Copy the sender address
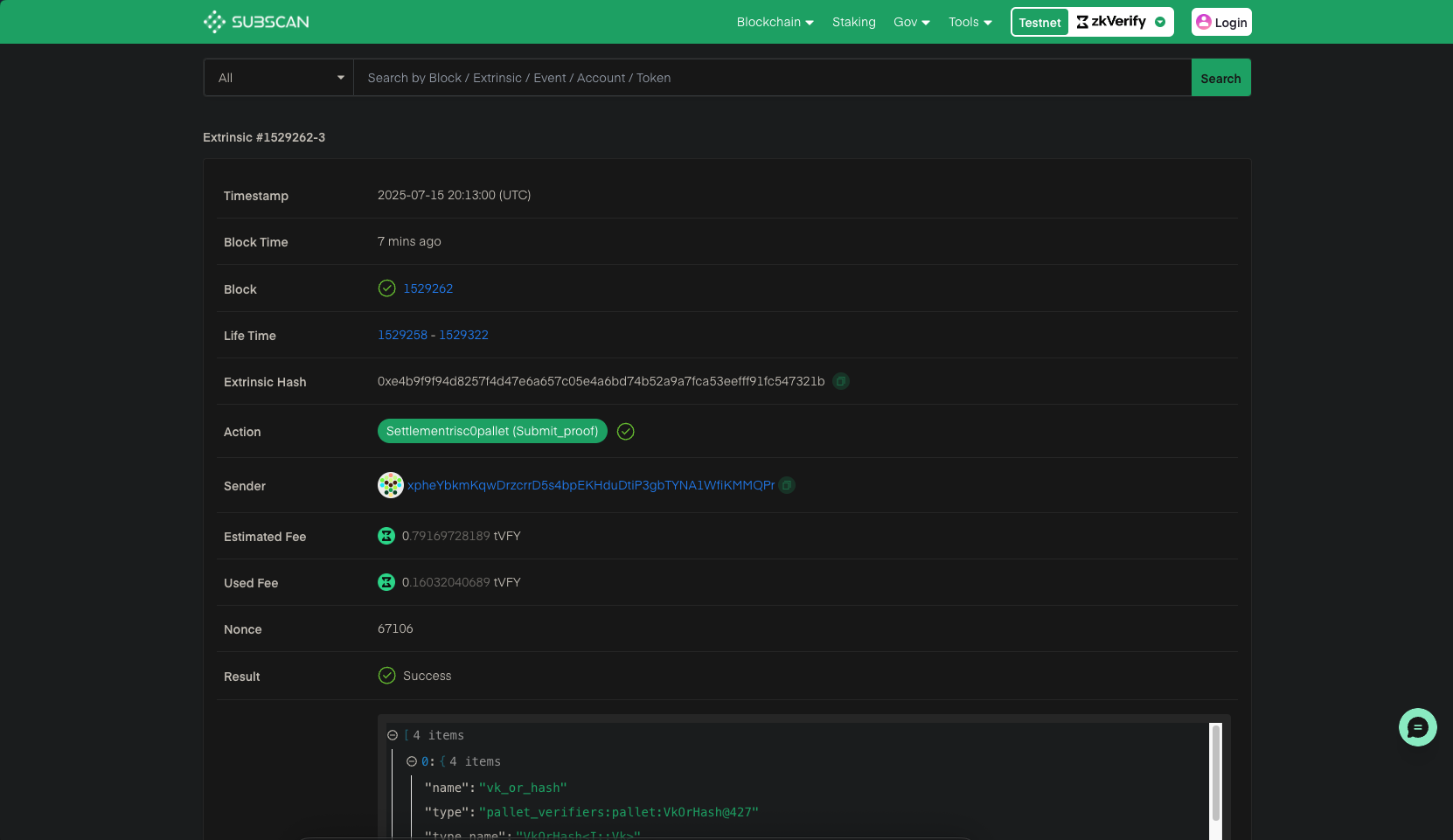The image size is (1453, 840). click(787, 485)
